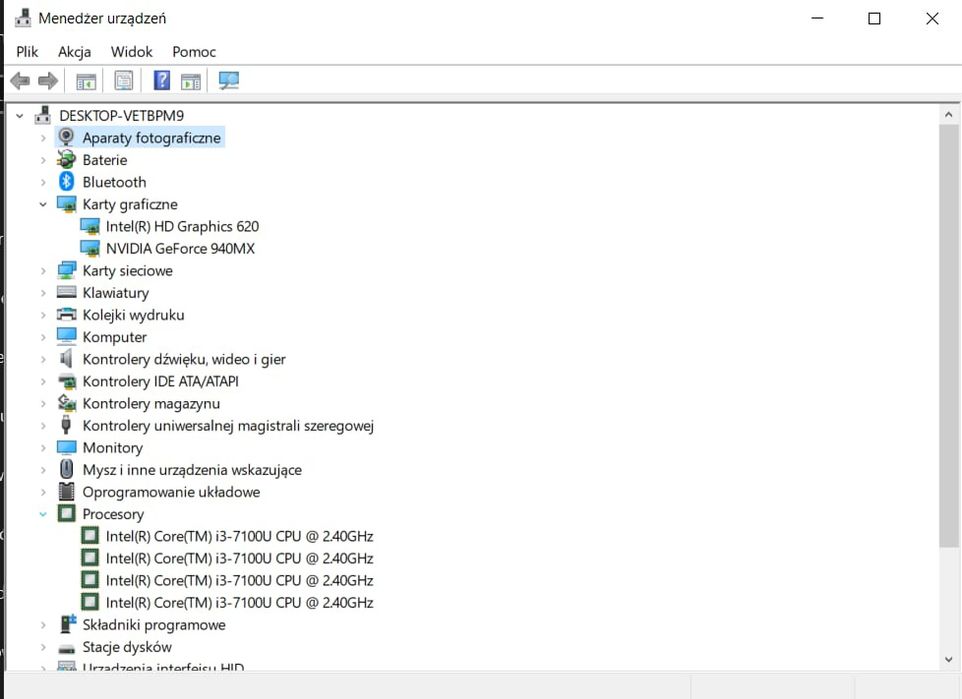Click the Procesory category icon
The height and width of the screenshot is (699, 962).
point(66,513)
